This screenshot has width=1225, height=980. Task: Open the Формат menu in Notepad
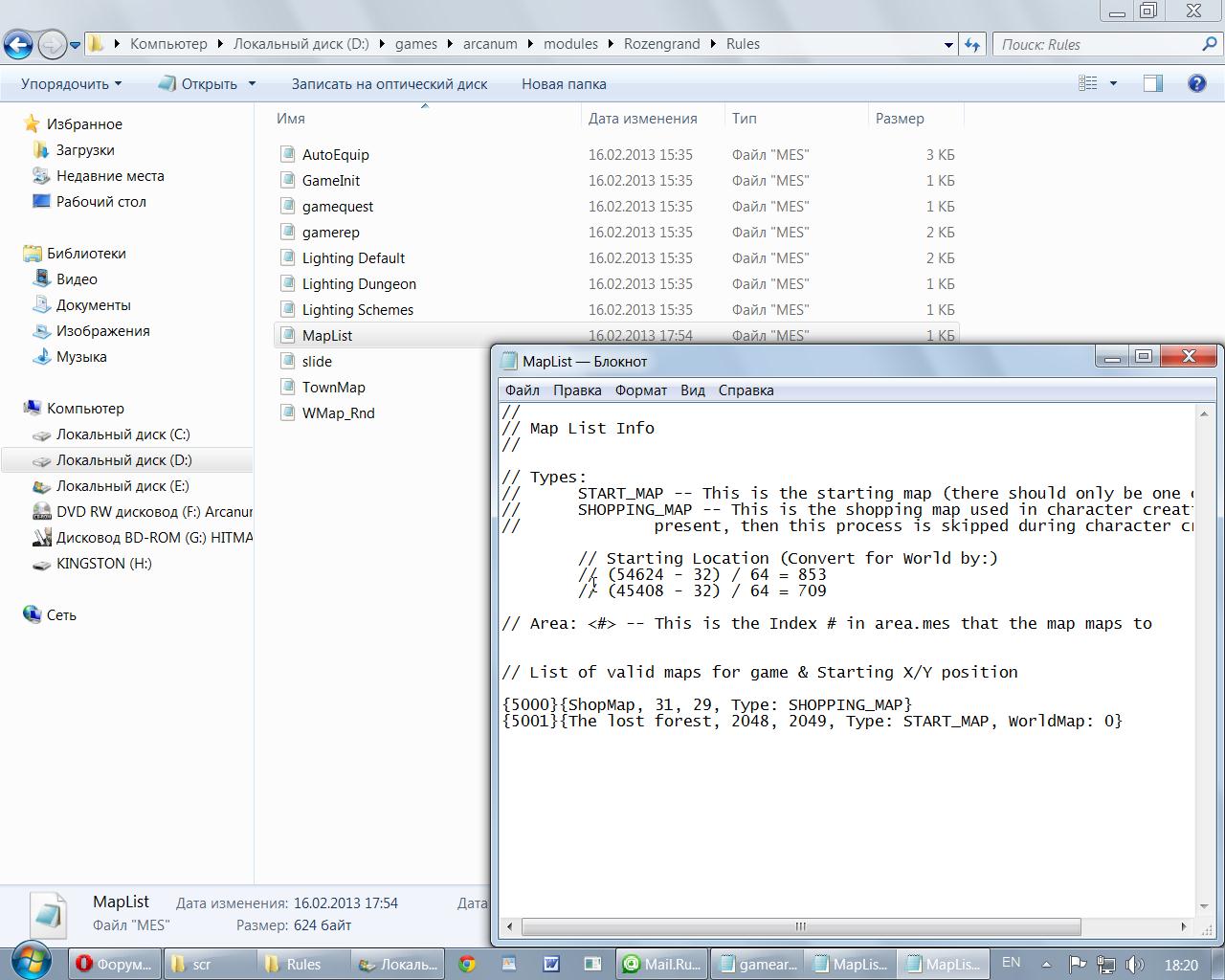[x=640, y=390]
